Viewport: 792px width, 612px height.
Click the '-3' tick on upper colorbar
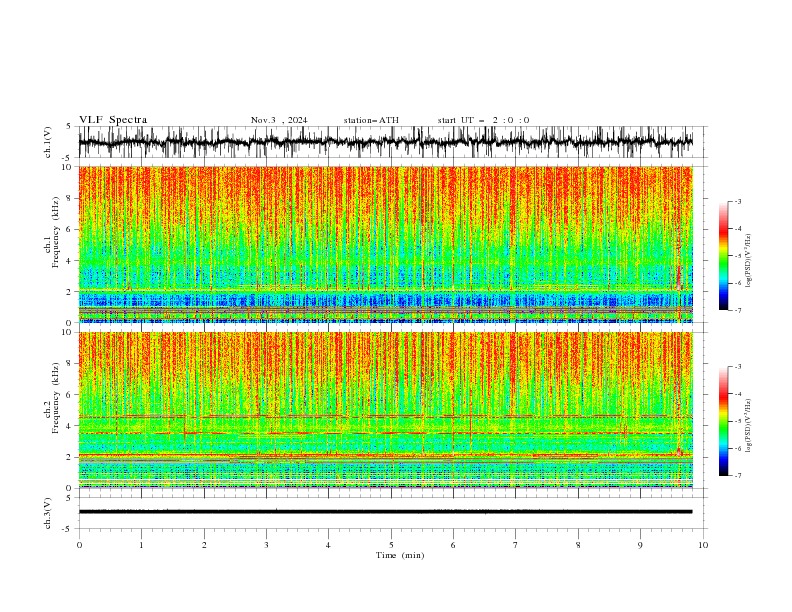(737, 201)
